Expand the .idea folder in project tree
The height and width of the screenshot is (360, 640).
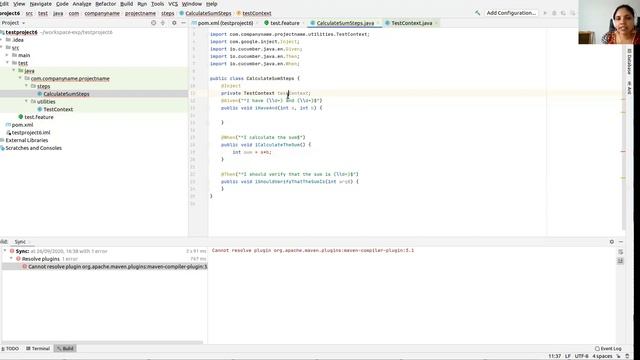[2, 40]
